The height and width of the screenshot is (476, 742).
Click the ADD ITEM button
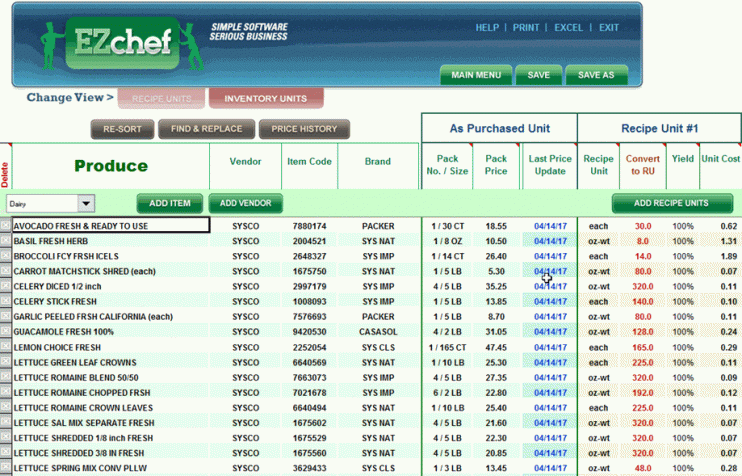(x=169, y=203)
